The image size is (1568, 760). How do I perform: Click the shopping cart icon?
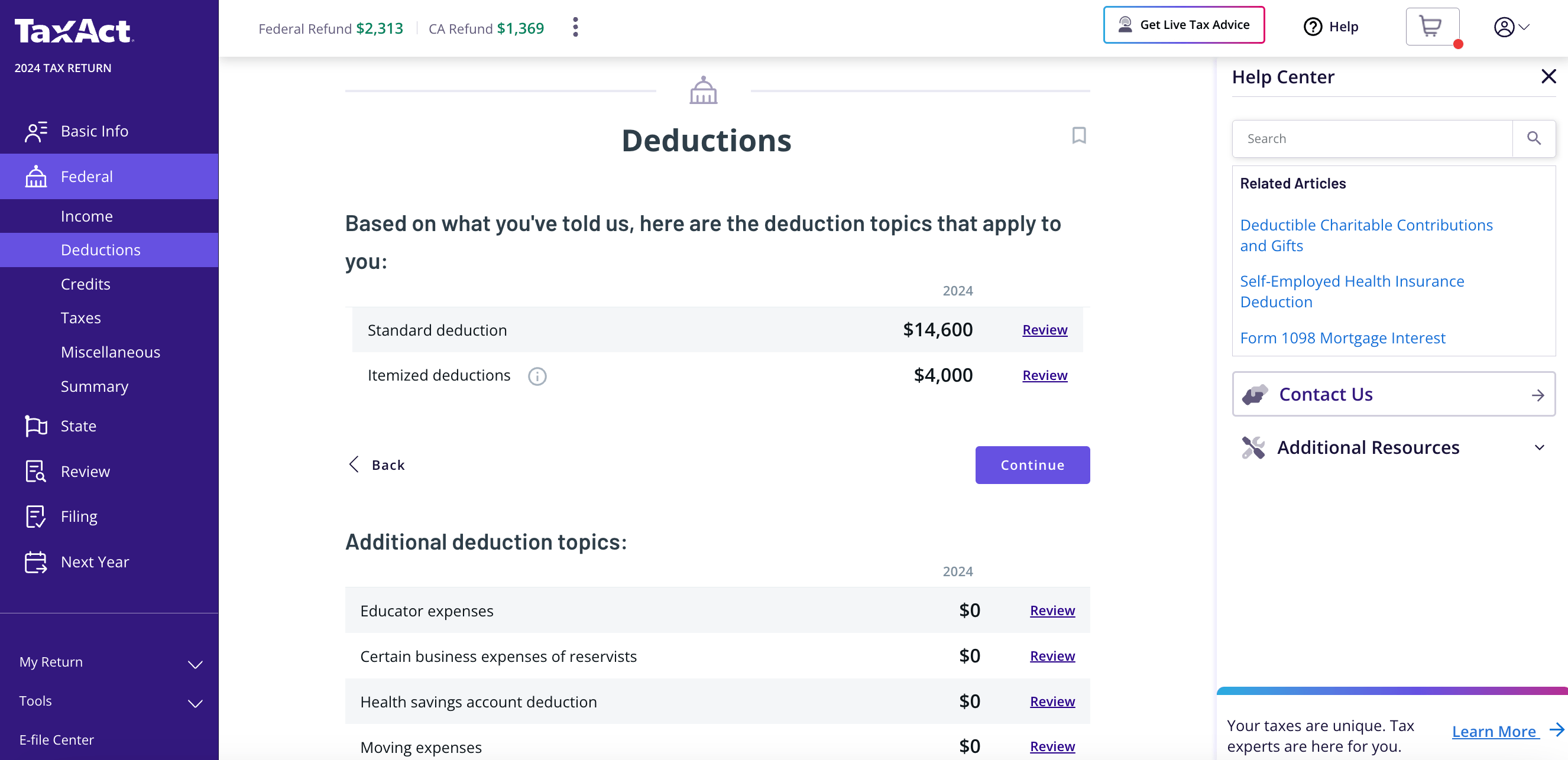pyautogui.click(x=1430, y=27)
